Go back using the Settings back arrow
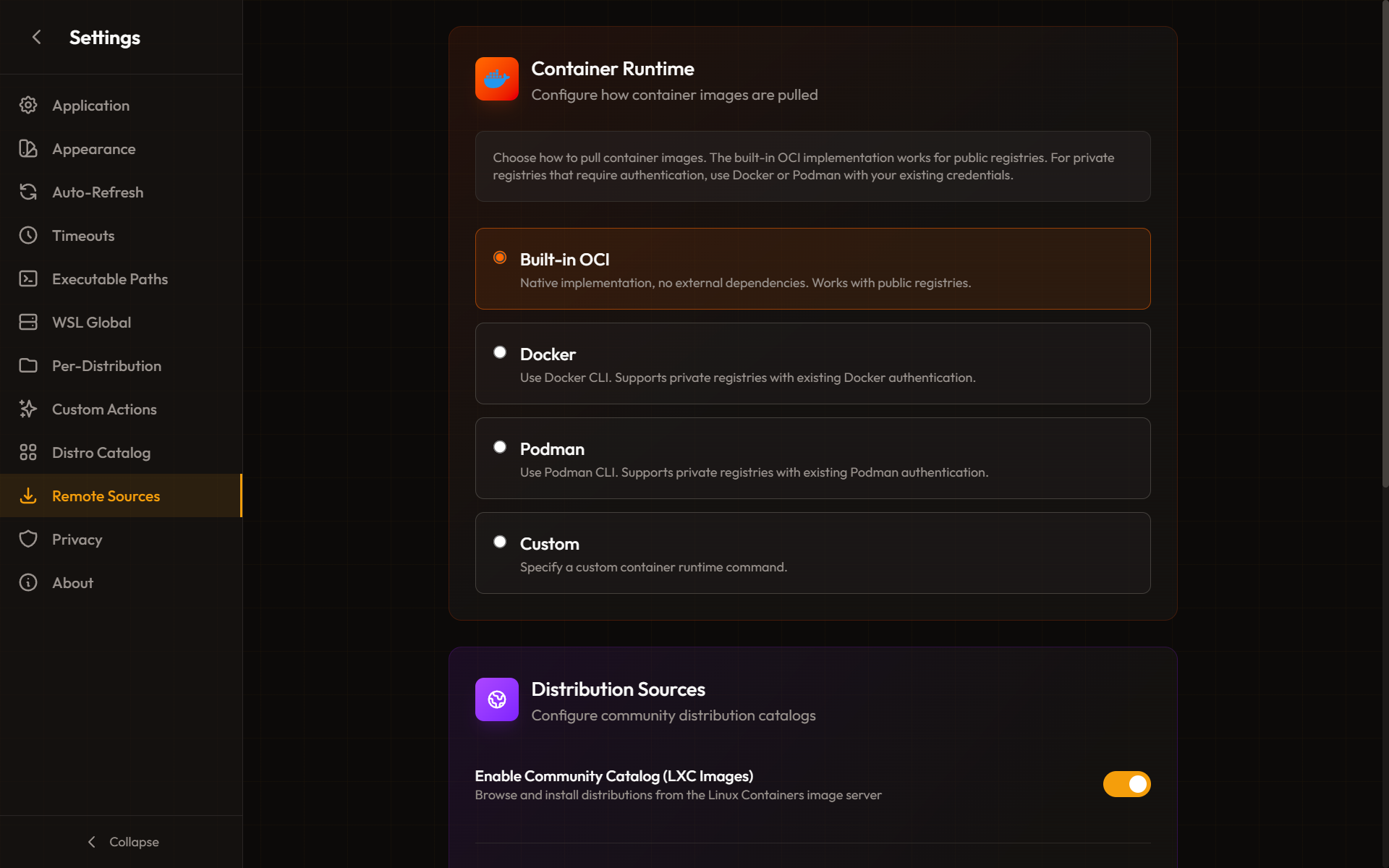 point(37,37)
